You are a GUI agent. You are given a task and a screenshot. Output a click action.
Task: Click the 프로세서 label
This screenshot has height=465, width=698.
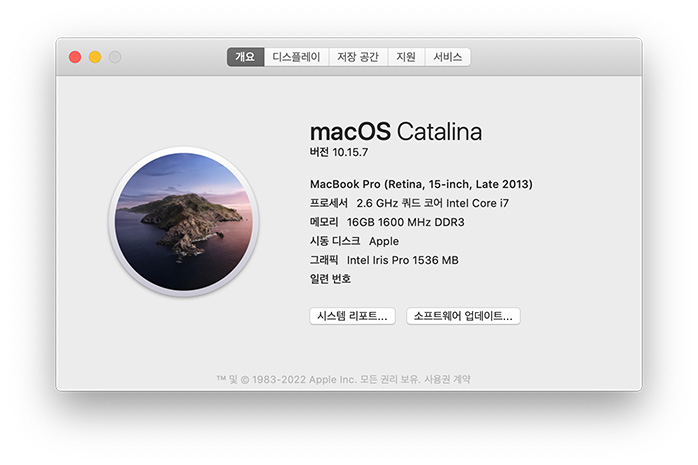[x=329, y=203]
